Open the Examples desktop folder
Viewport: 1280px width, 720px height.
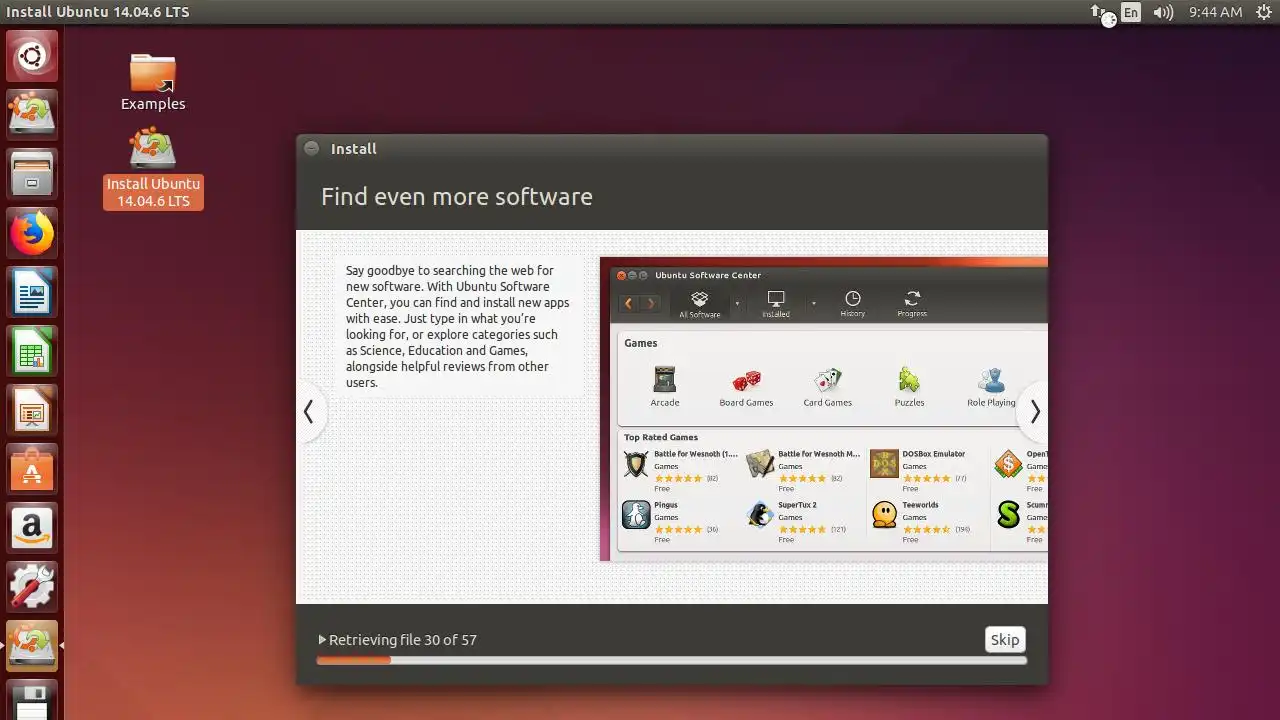(x=153, y=82)
